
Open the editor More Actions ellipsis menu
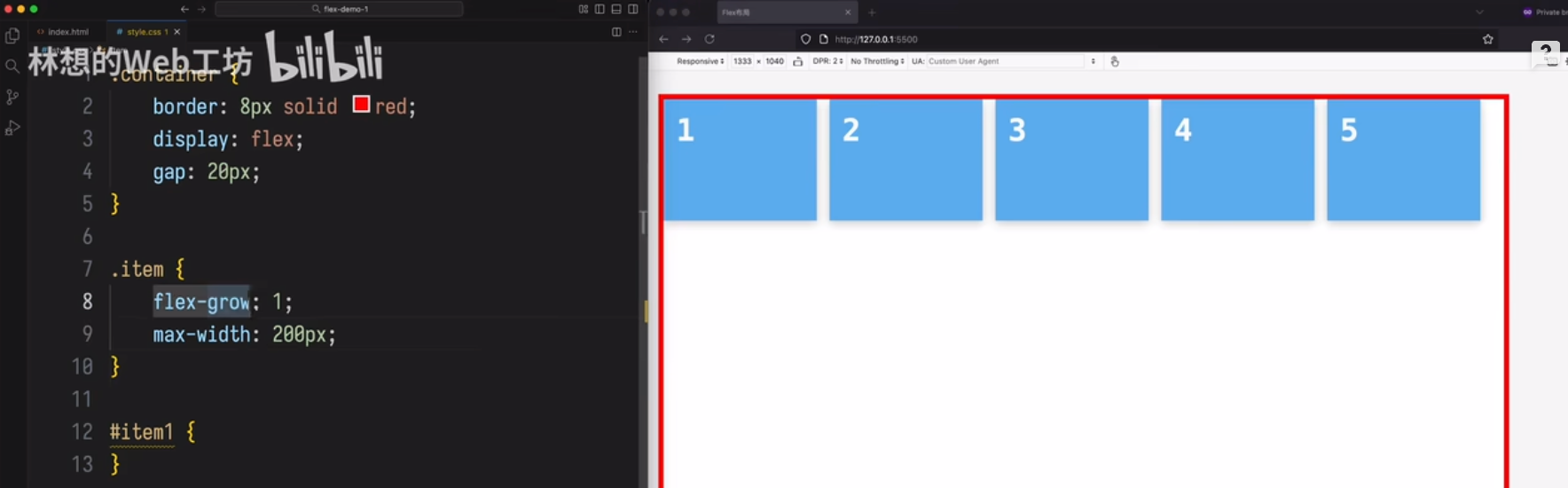[633, 32]
